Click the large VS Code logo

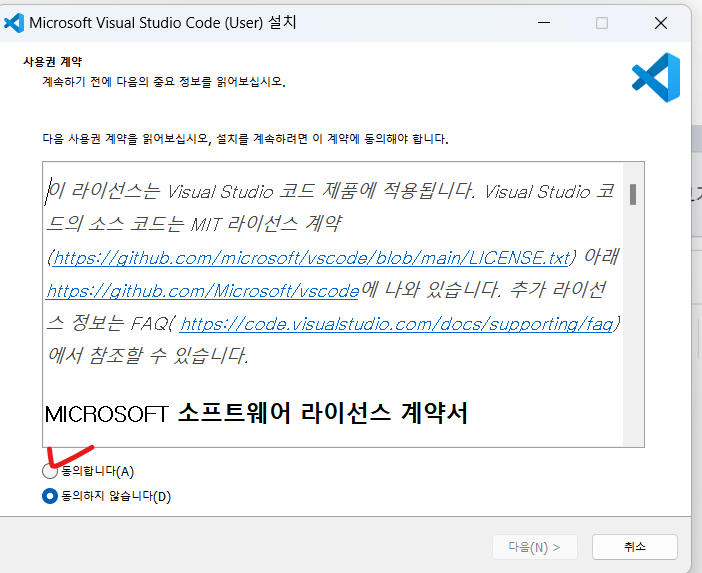pos(656,77)
